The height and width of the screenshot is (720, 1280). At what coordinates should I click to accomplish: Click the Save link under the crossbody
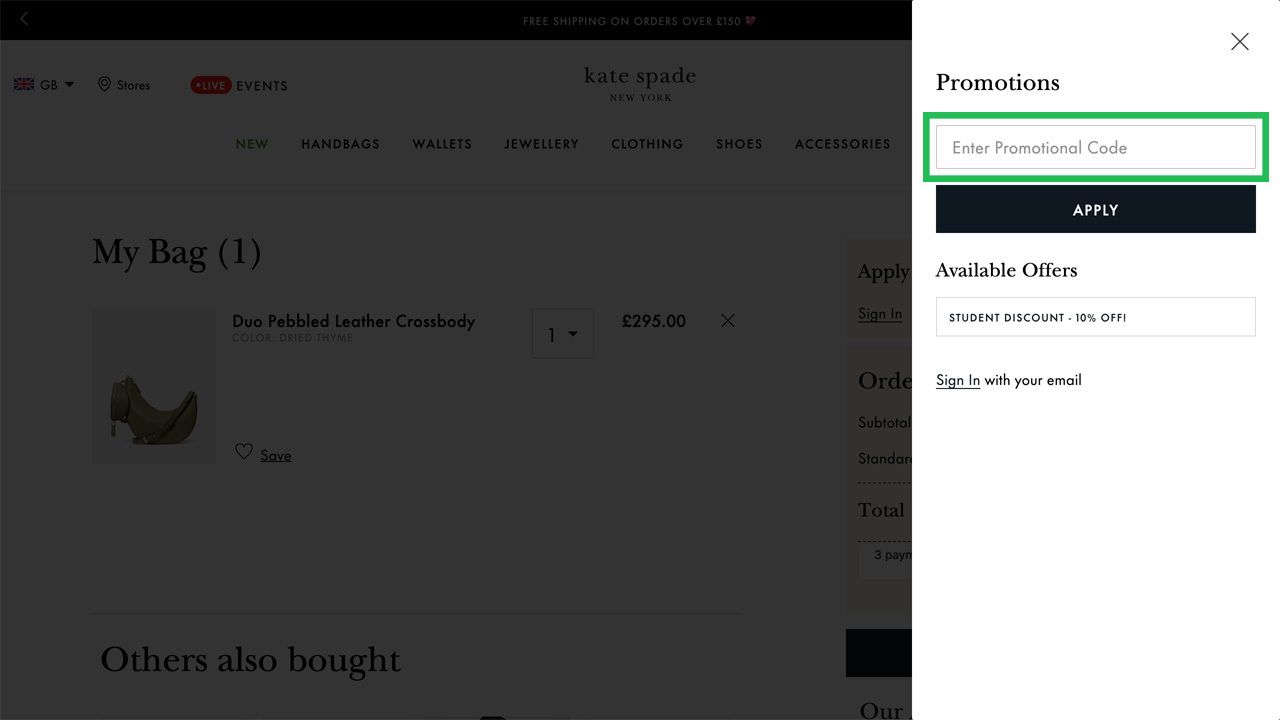[x=276, y=455]
